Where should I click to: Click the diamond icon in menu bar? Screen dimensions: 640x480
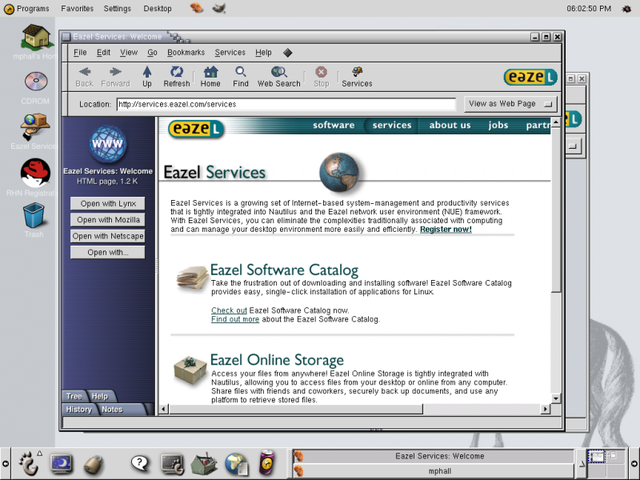(x=287, y=53)
